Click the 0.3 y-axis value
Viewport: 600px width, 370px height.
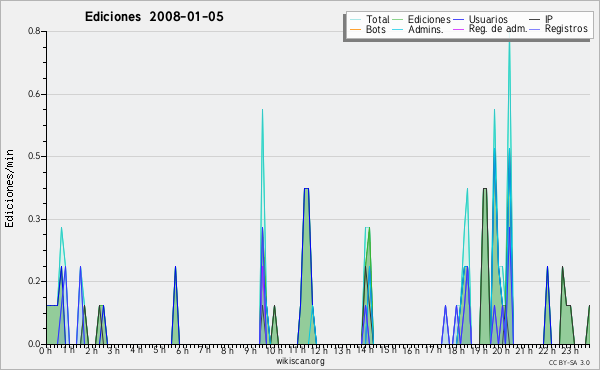coord(34,219)
